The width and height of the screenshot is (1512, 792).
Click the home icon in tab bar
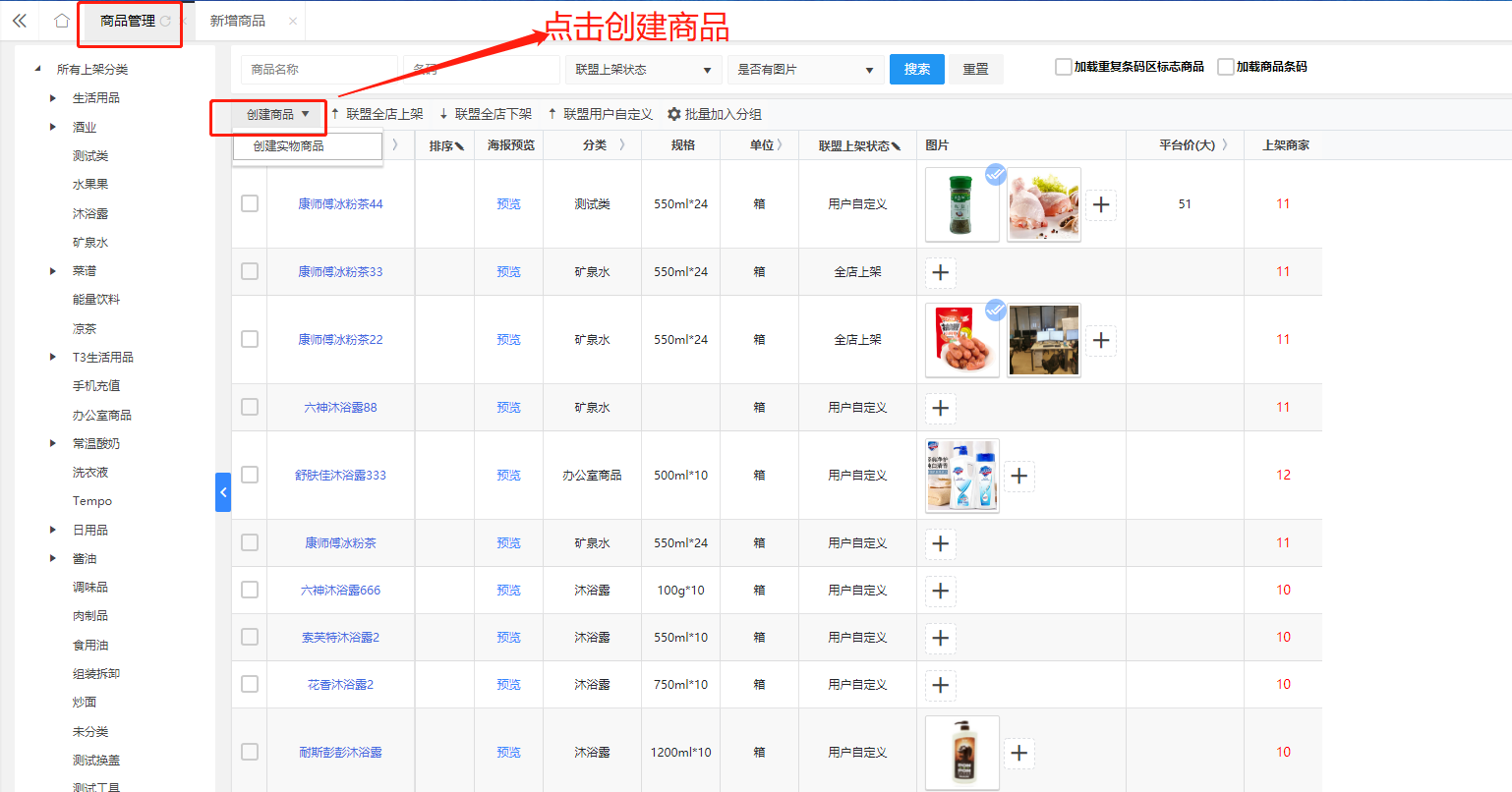coord(61,21)
